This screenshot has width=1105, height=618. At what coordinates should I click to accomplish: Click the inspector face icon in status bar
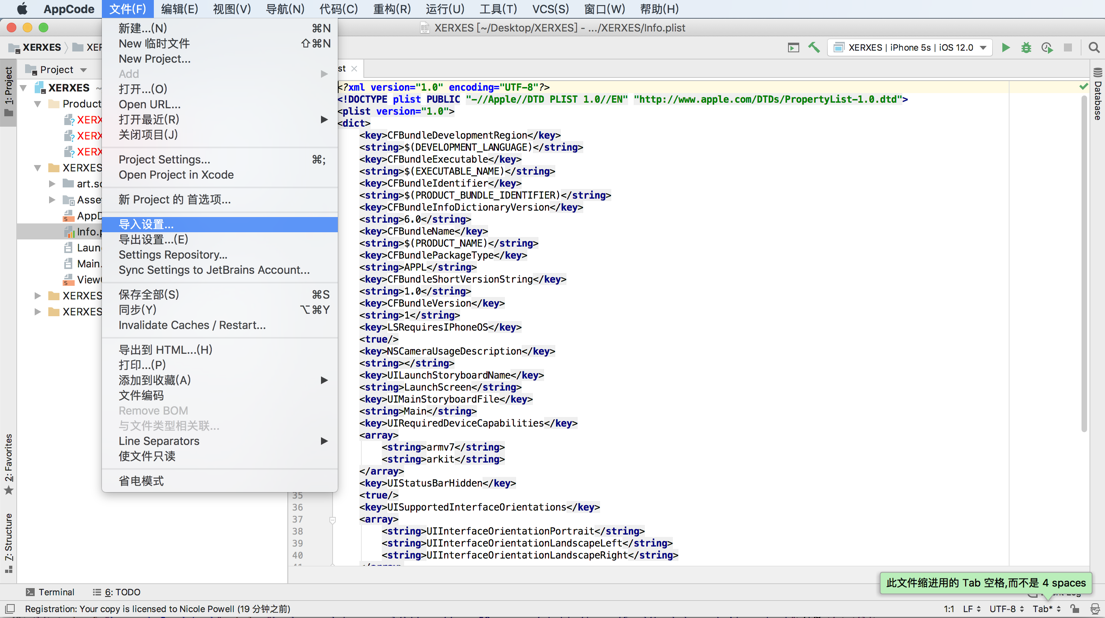pos(1094,609)
